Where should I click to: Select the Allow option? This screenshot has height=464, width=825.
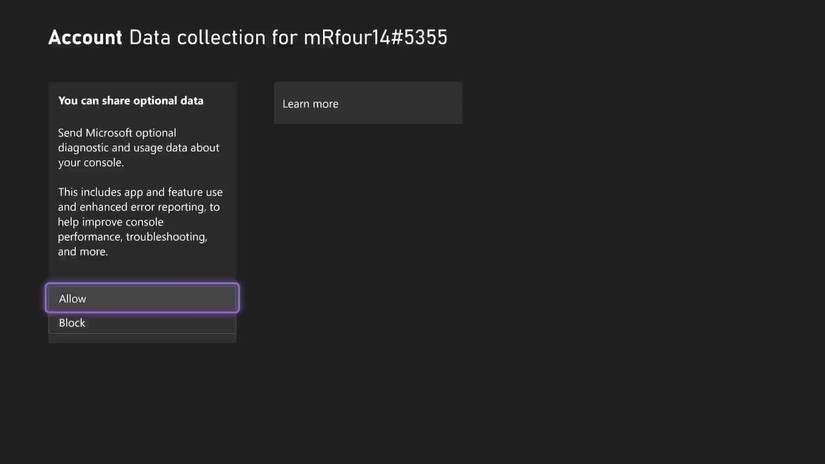(142, 298)
